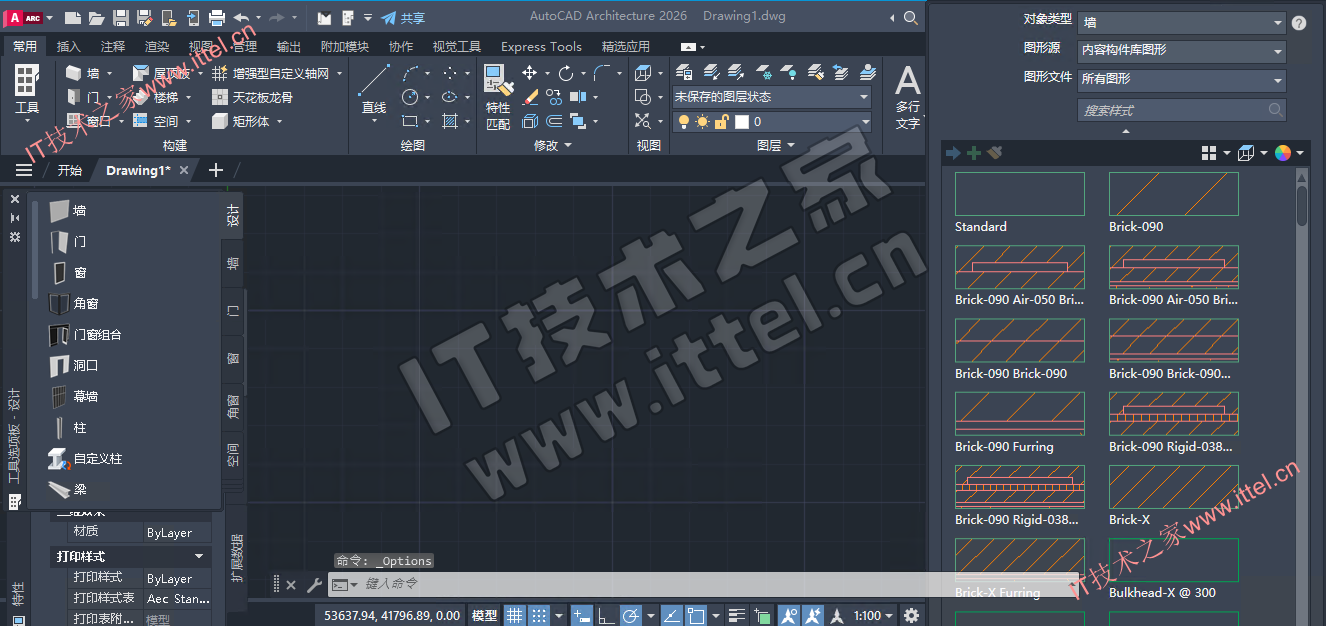The width and height of the screenshot is (1326, 626).
Task: Select the Move tool in the Modify panel
Action: (x=530, y=73)
